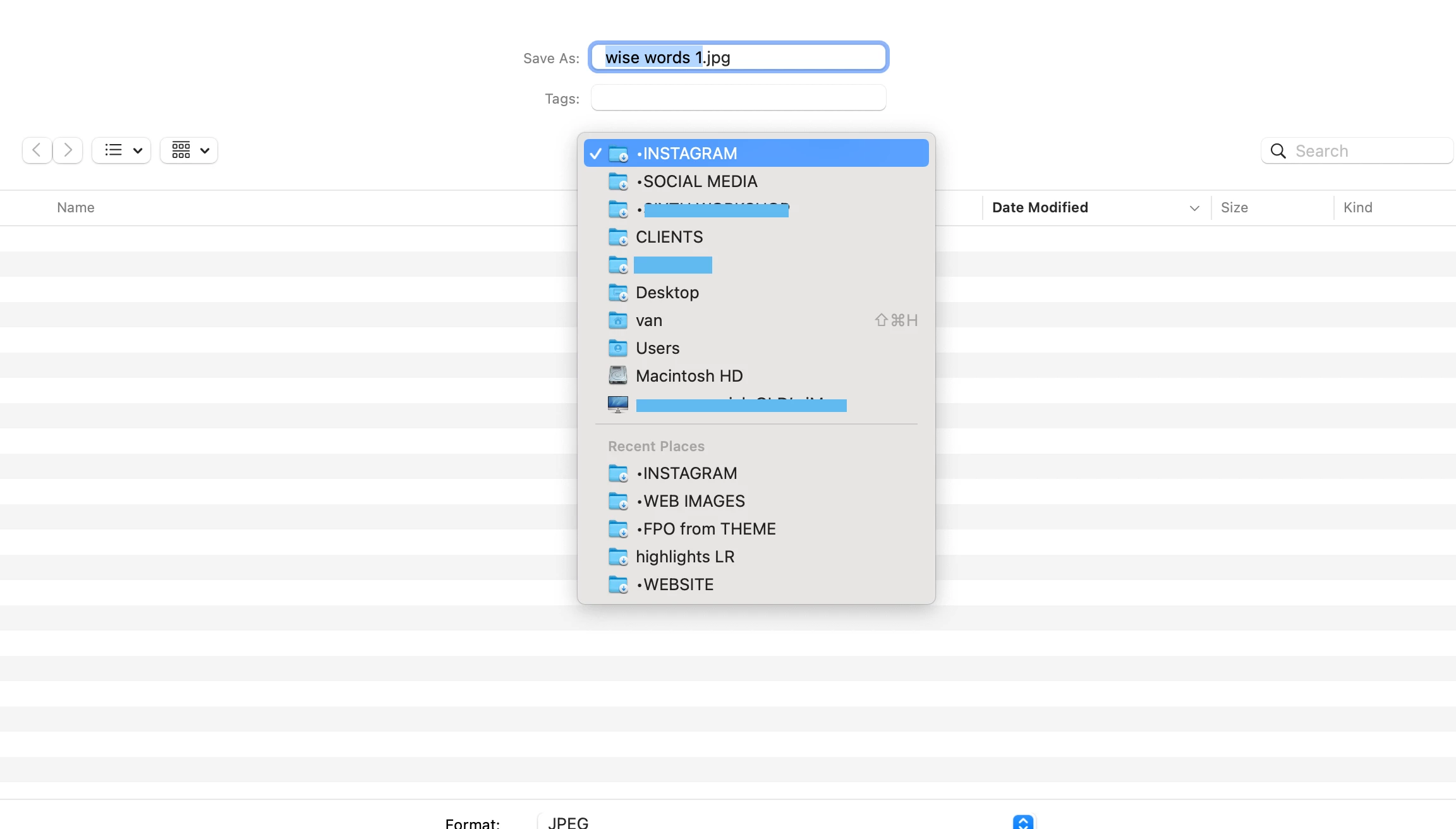1456x829 pixels.
Task: Pick highlights LR from Recent Places
Action: 684,557
